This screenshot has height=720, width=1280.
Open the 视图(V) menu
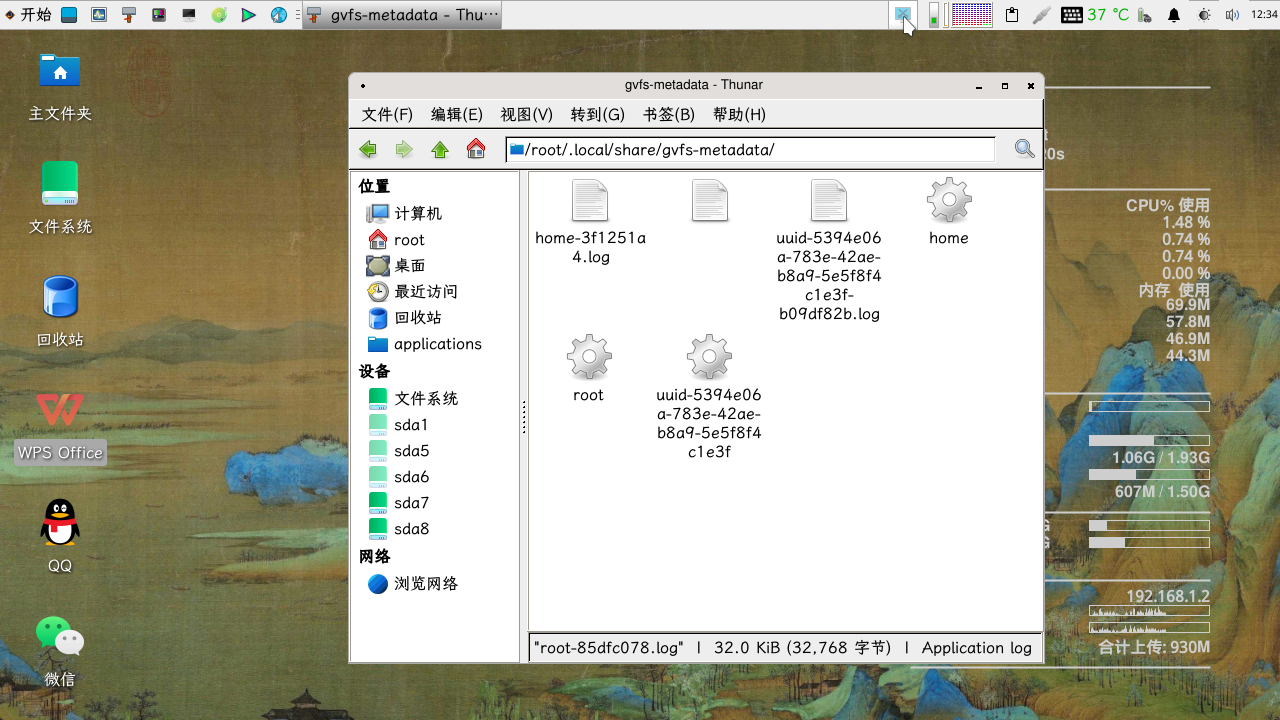point(525,114)
